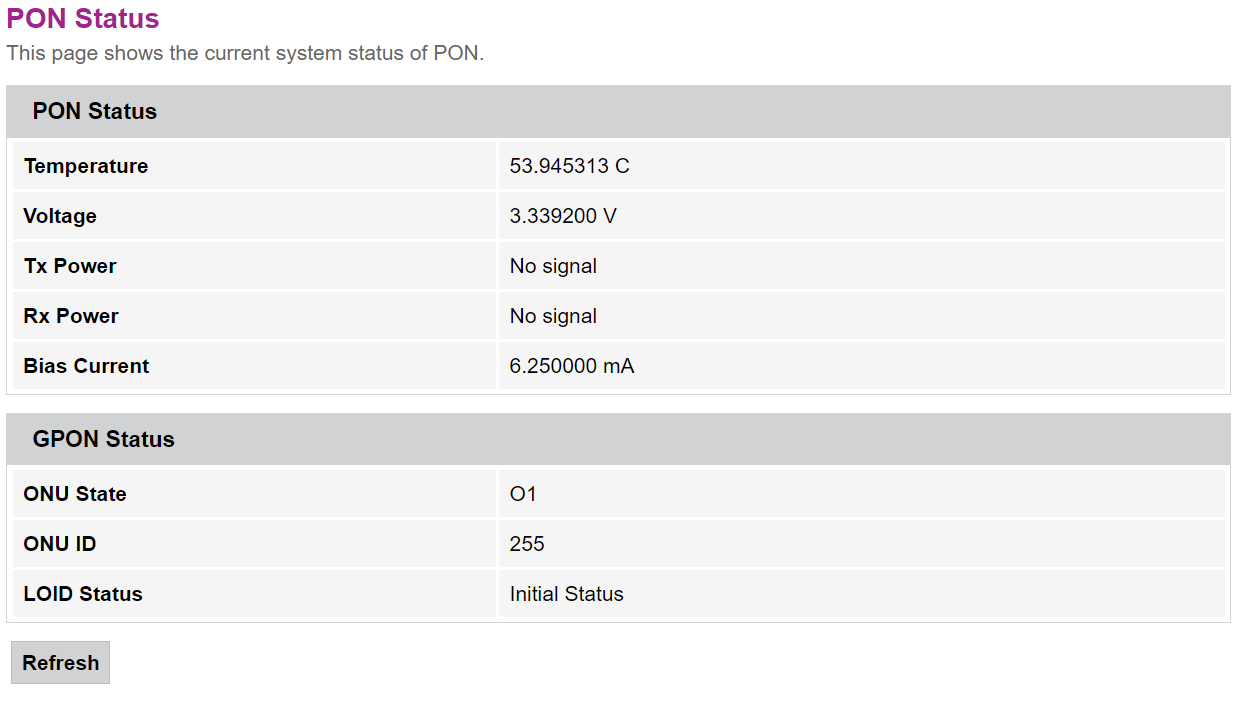Click the ONU State label

click(75, 494)
